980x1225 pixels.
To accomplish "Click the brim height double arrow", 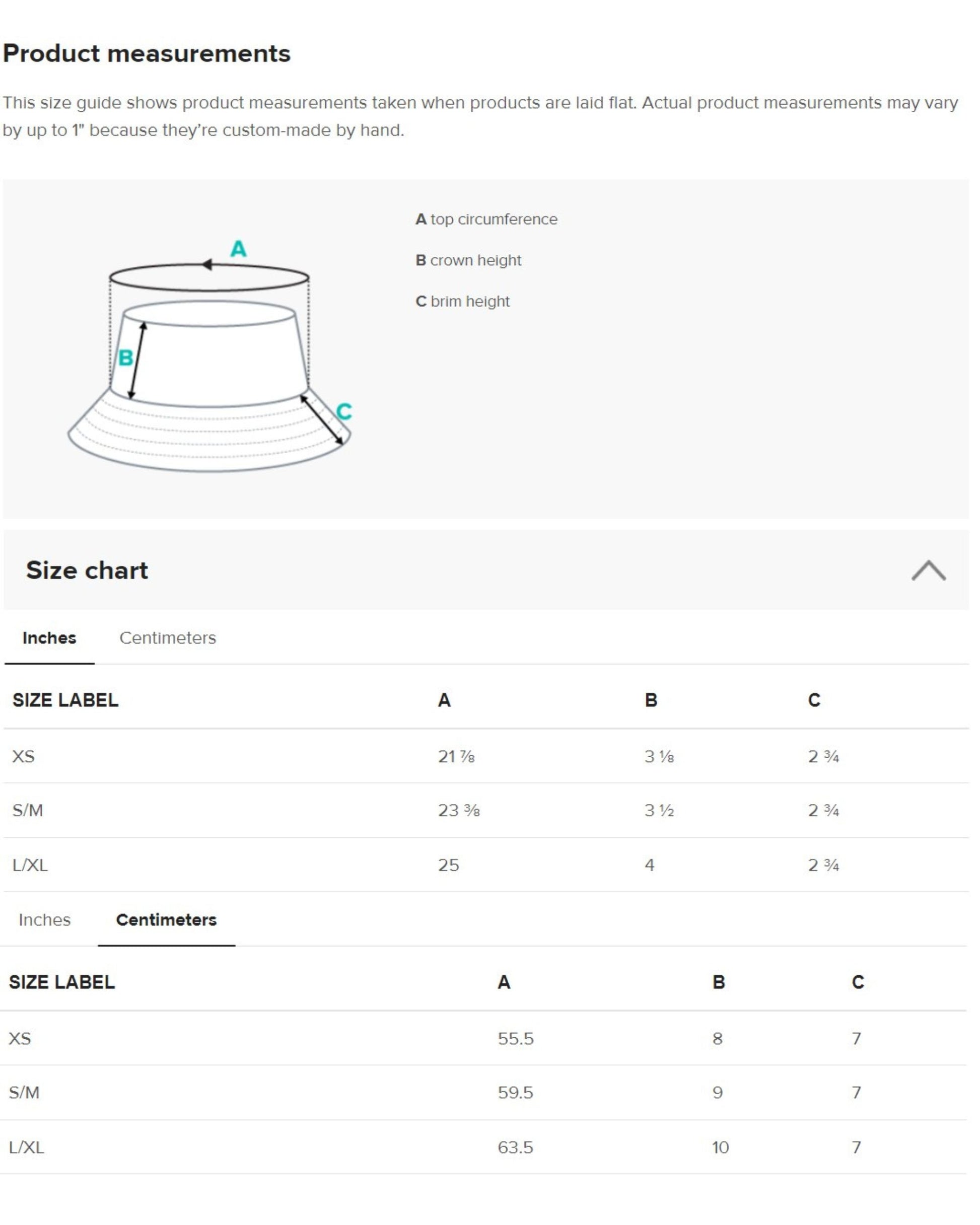I will (322, 420).
